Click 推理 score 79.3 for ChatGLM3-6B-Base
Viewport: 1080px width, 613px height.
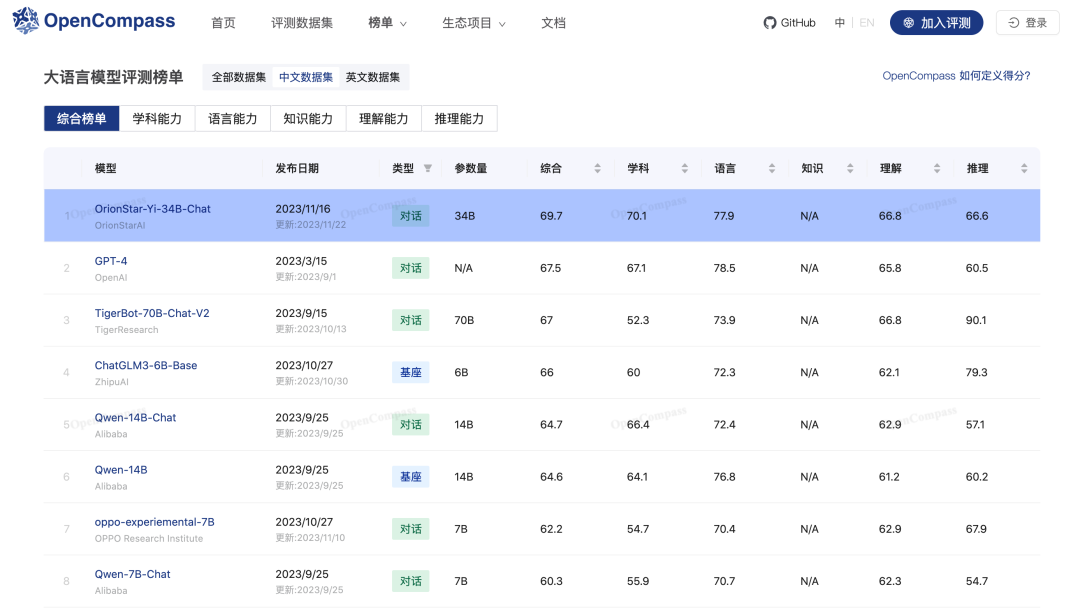(x=977, y=373)
